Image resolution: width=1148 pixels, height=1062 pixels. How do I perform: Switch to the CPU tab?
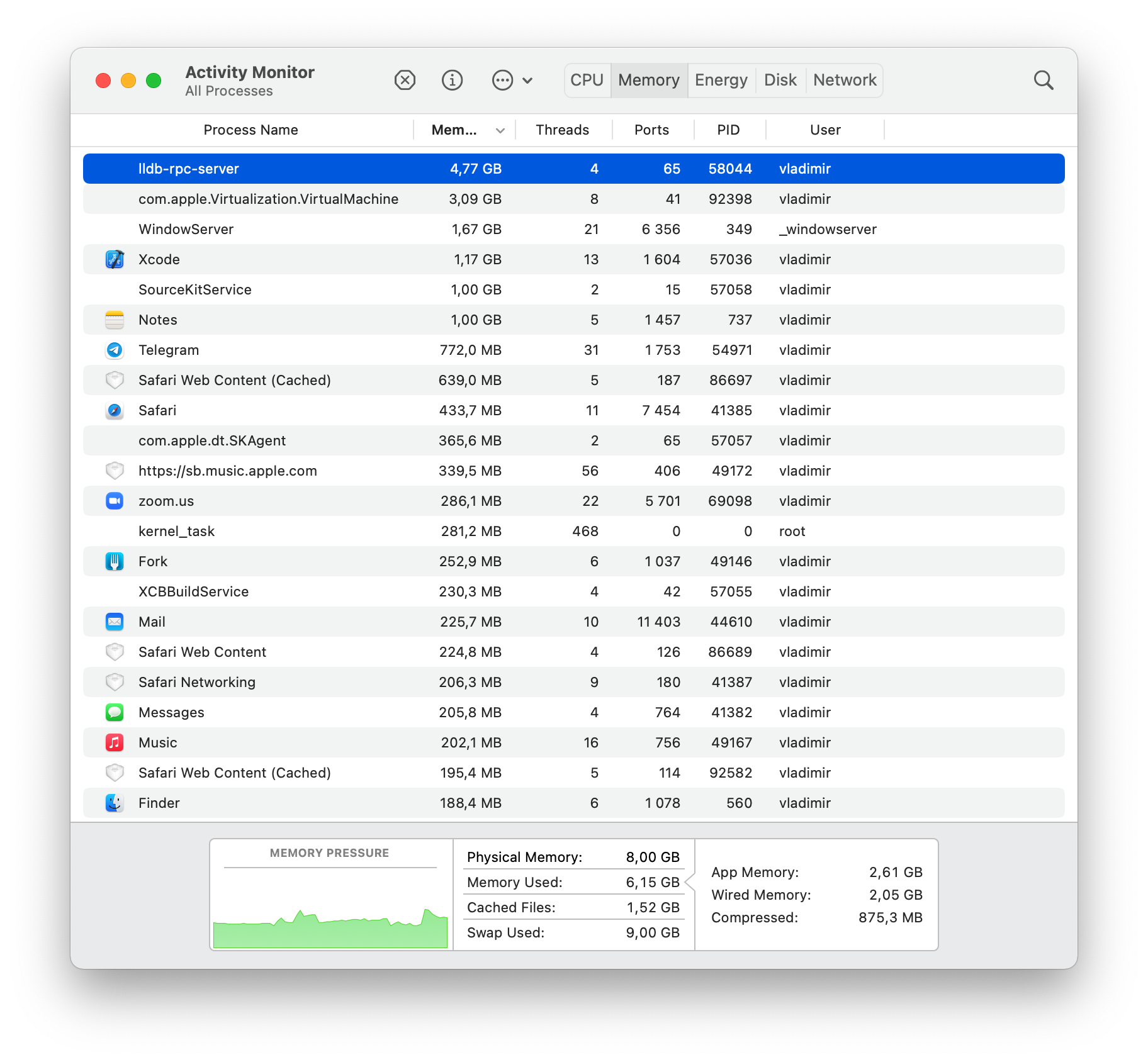[587, 81]
